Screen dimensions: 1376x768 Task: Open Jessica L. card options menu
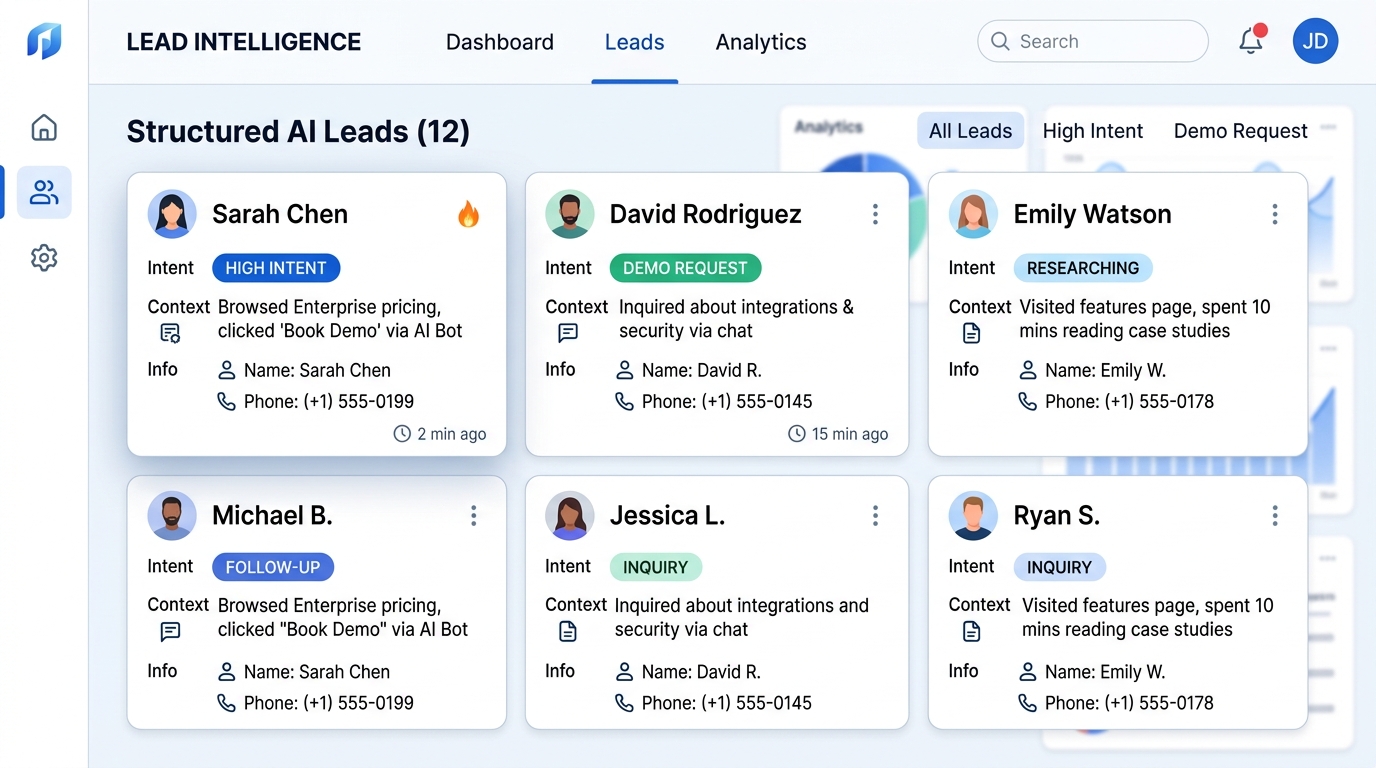click(875, 515)
